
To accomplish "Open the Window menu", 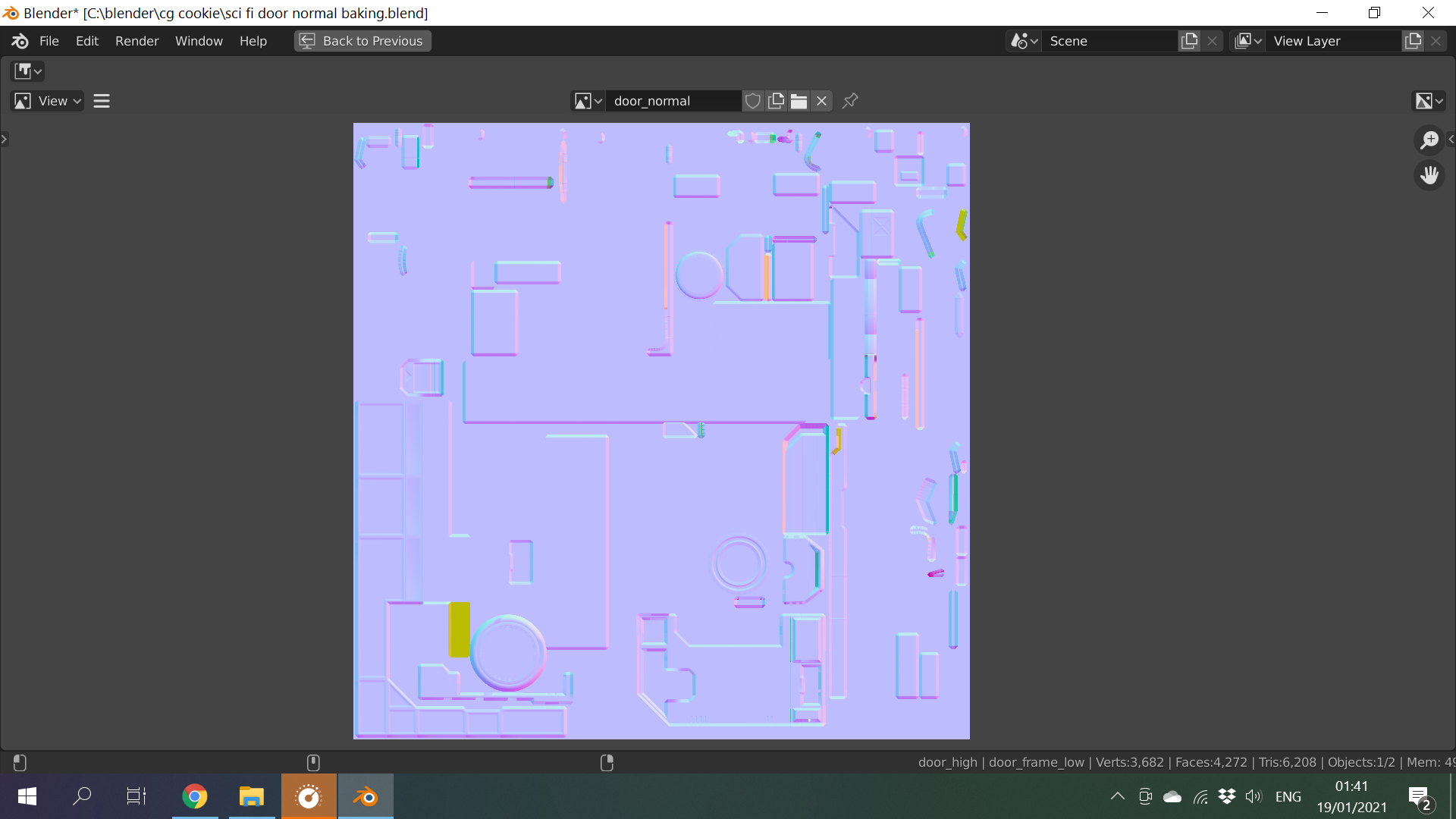I will pos(199,41).
